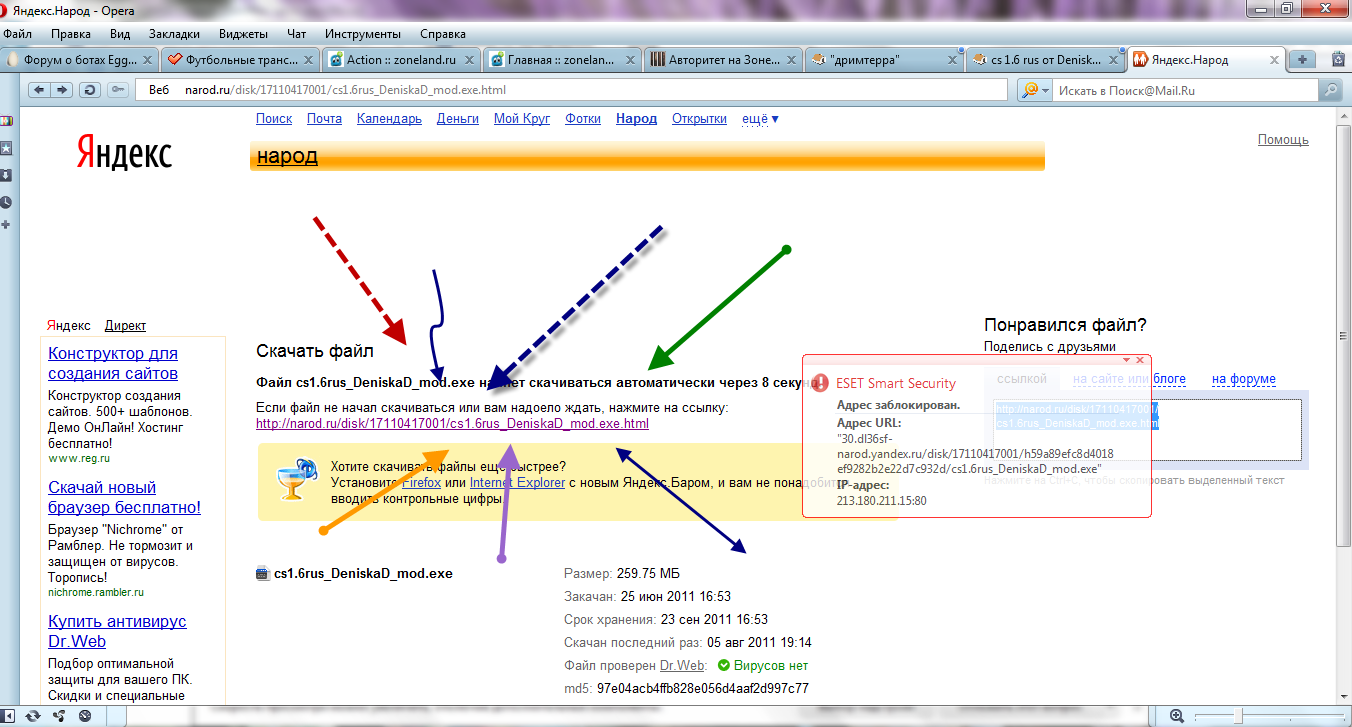Open the 'Купить антивирус Dr.Web' ad link
The width and height of the screenshot is (1352, 727).
coord(117,632)
